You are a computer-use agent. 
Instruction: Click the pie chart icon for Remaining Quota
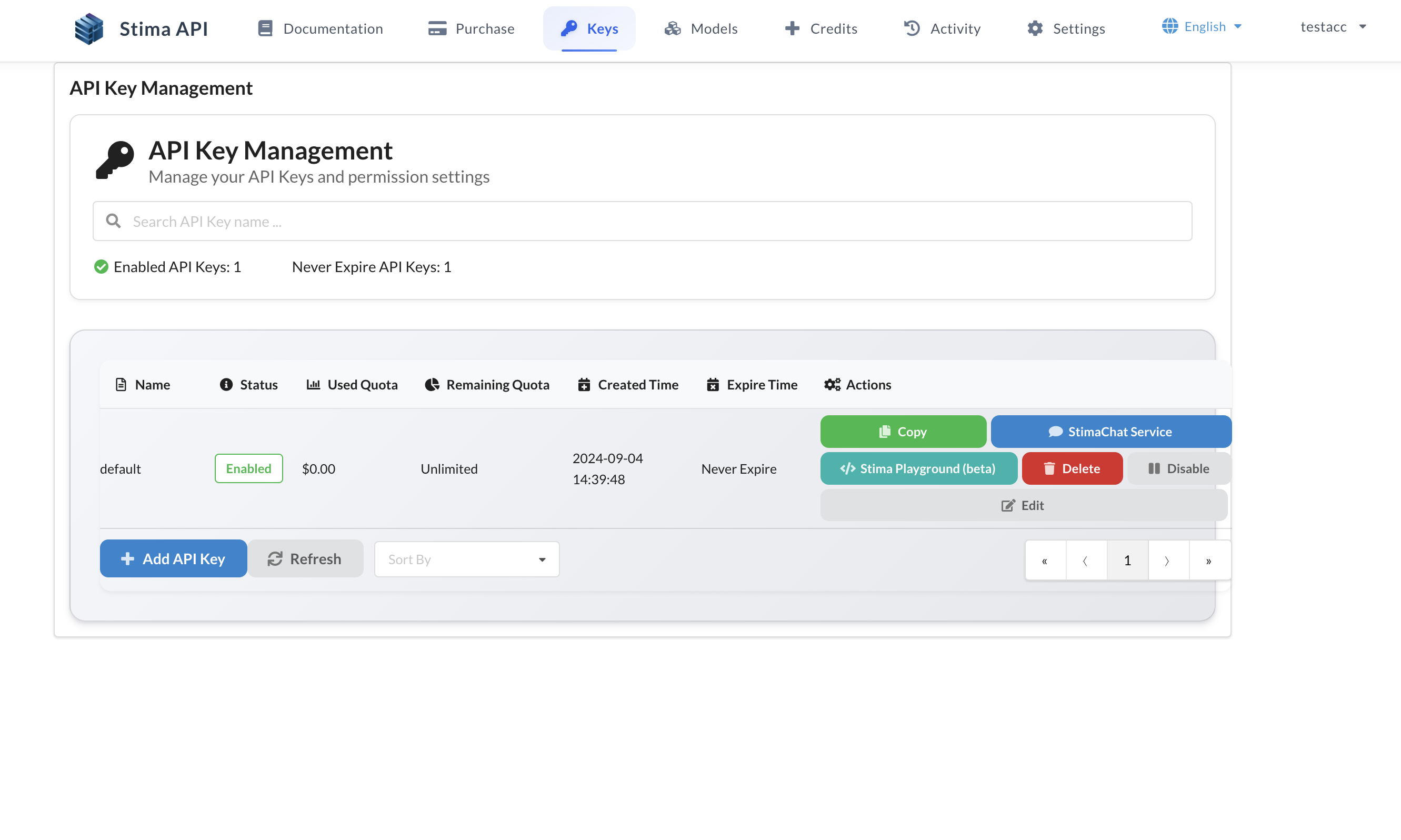pyautogui.click(x=432, y=384)
